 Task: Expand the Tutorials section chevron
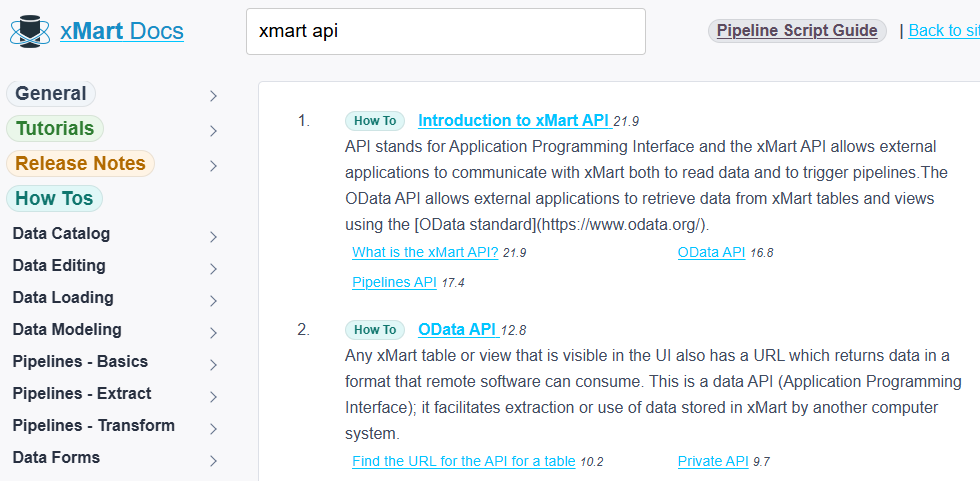pos(214,131)
